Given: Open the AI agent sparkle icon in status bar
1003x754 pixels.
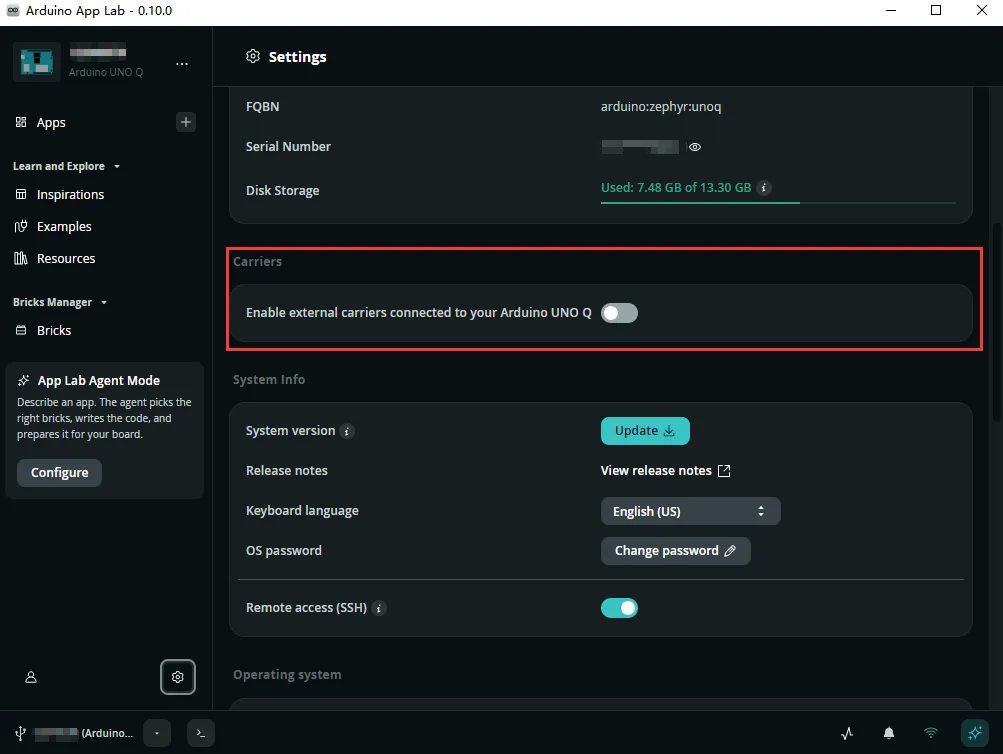Looking at the screenshot, I should (x=975, y=733).
